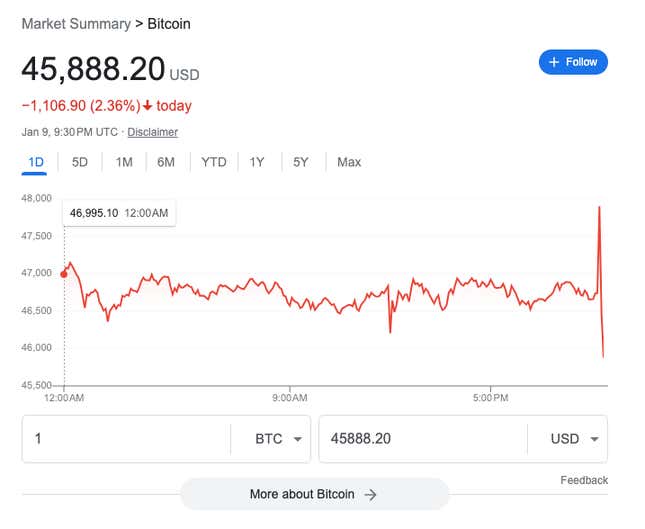The image size is (645, 529).
Task: Open the Disclaimer link
Action: [153, 132]
